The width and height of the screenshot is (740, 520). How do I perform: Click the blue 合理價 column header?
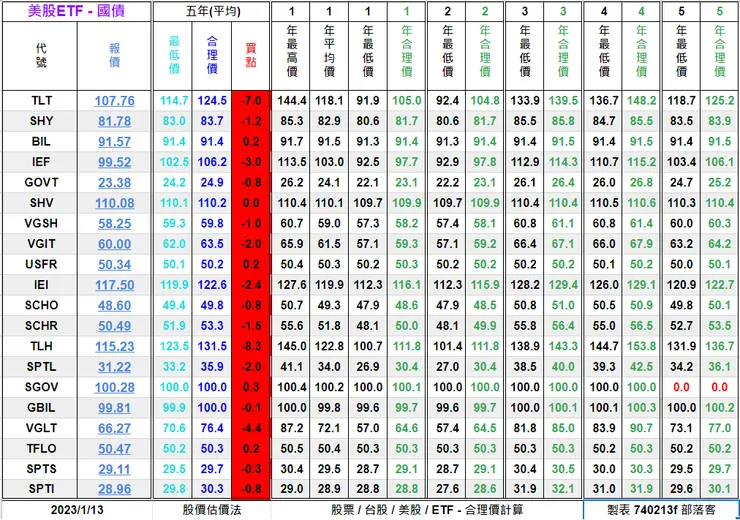(212, 56)
